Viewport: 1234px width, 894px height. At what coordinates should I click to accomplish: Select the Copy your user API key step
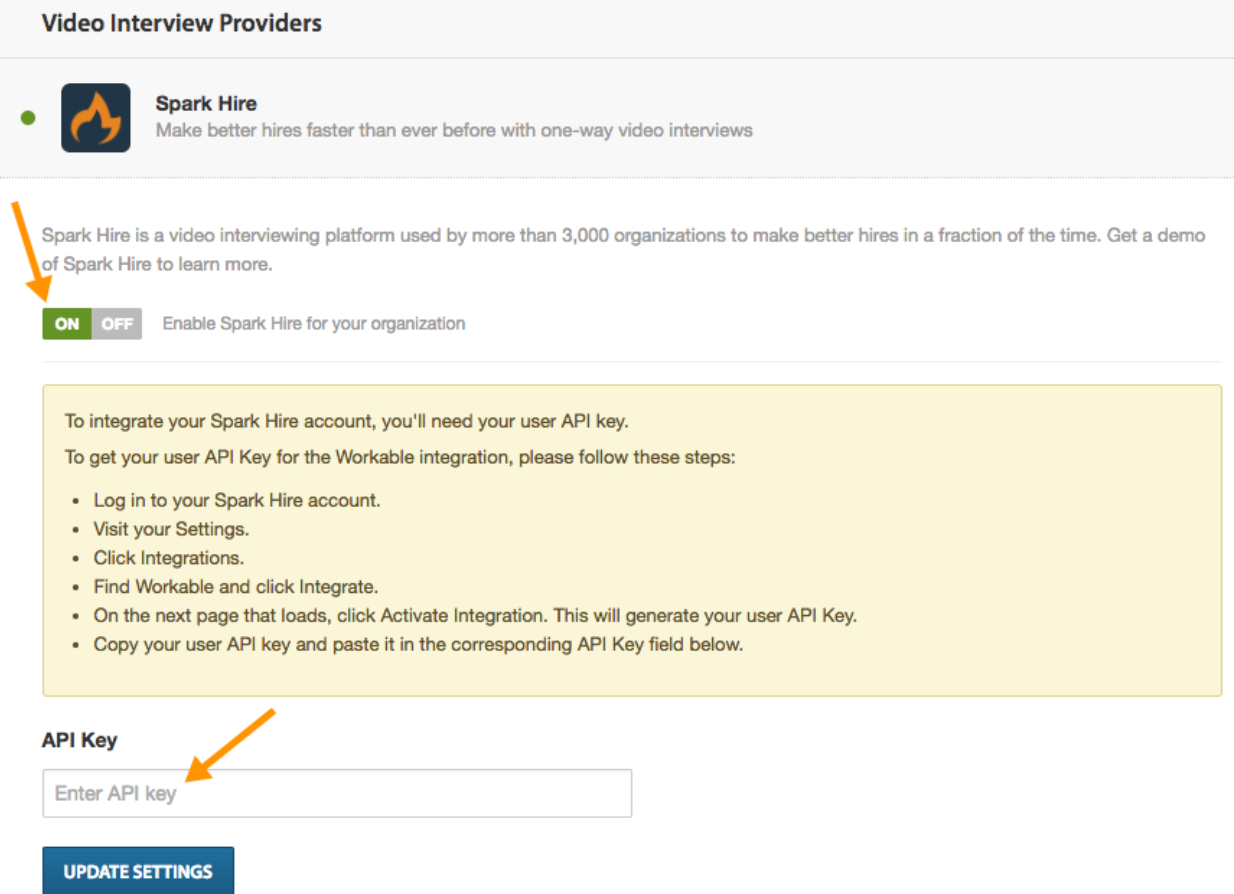coord(418,645)
